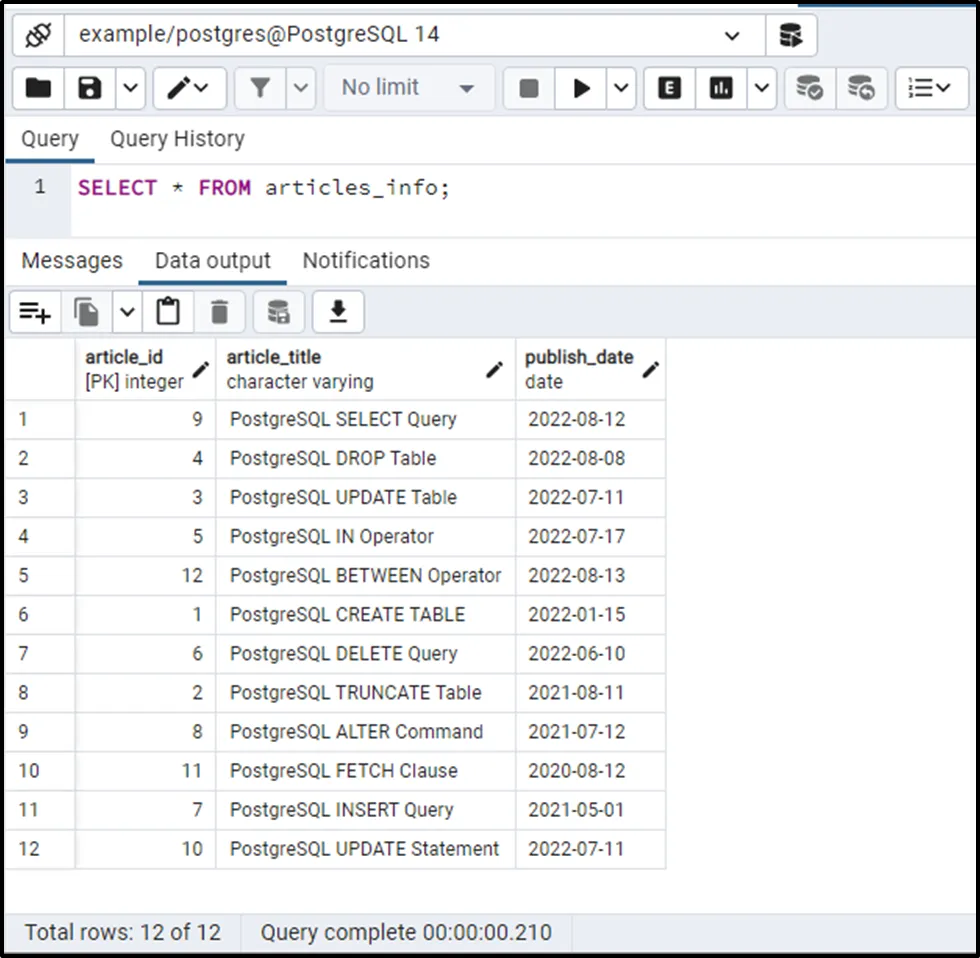980x958 pixels.
Task: Click inside the SQL query editor line
Action: 500,188
